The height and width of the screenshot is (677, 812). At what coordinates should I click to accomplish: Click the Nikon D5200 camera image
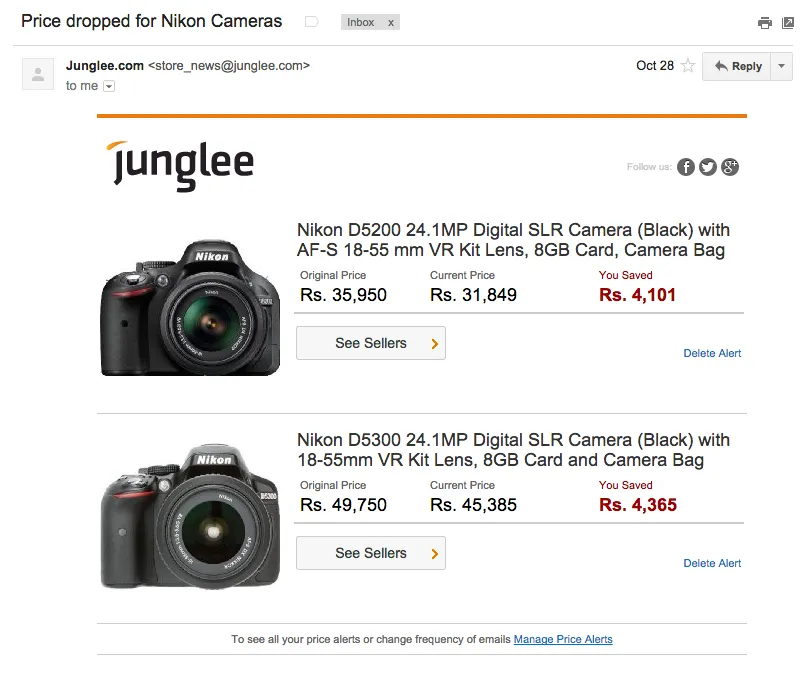tap(190, 309)
